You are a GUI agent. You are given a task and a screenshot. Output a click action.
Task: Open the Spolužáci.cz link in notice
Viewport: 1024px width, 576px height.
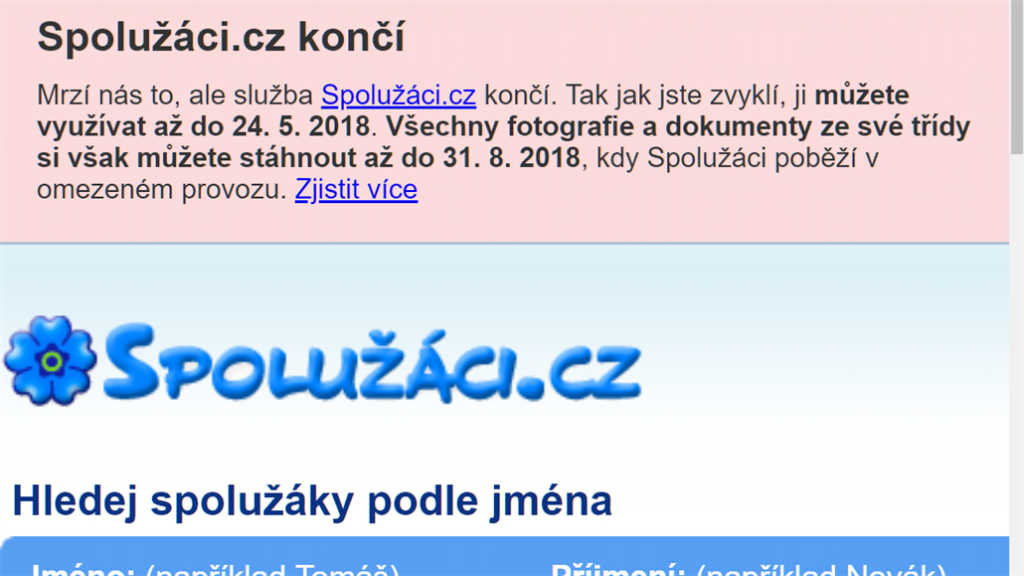coord(398,95)
